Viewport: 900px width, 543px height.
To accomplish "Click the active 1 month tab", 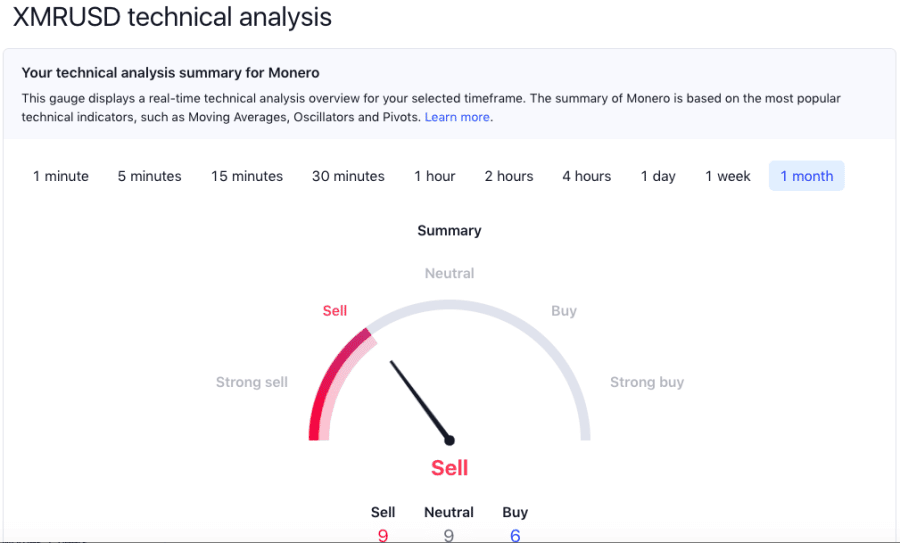I will (x=806, y=176).
